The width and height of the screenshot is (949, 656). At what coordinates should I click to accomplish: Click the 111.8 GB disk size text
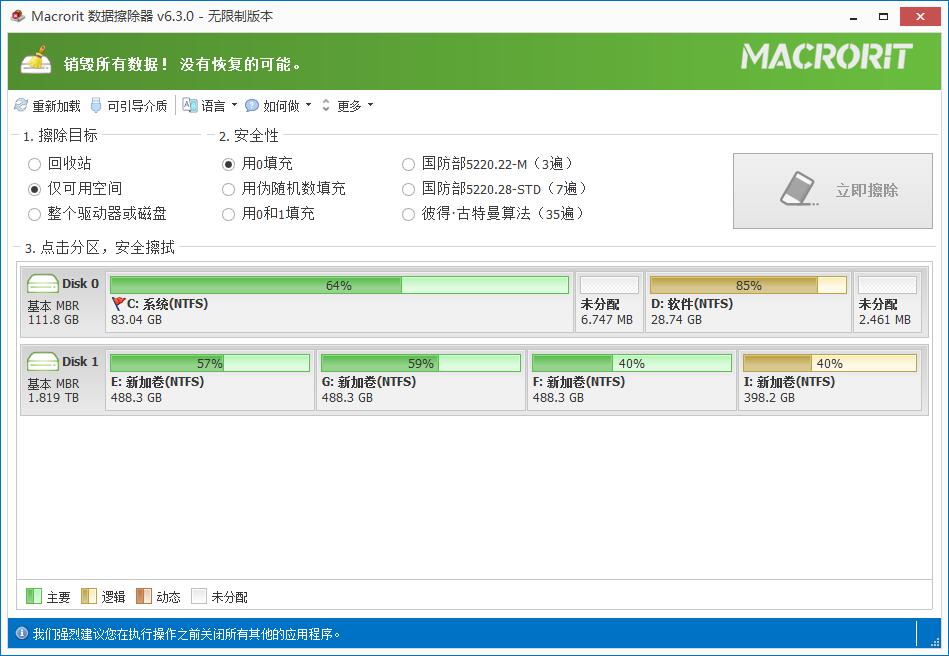[53, 320]
